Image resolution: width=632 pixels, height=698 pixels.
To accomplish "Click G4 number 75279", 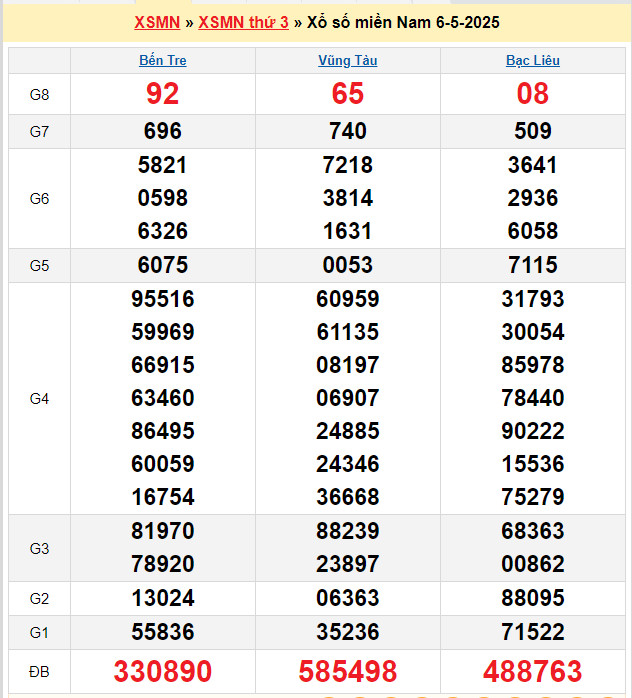I will [533, 497].
